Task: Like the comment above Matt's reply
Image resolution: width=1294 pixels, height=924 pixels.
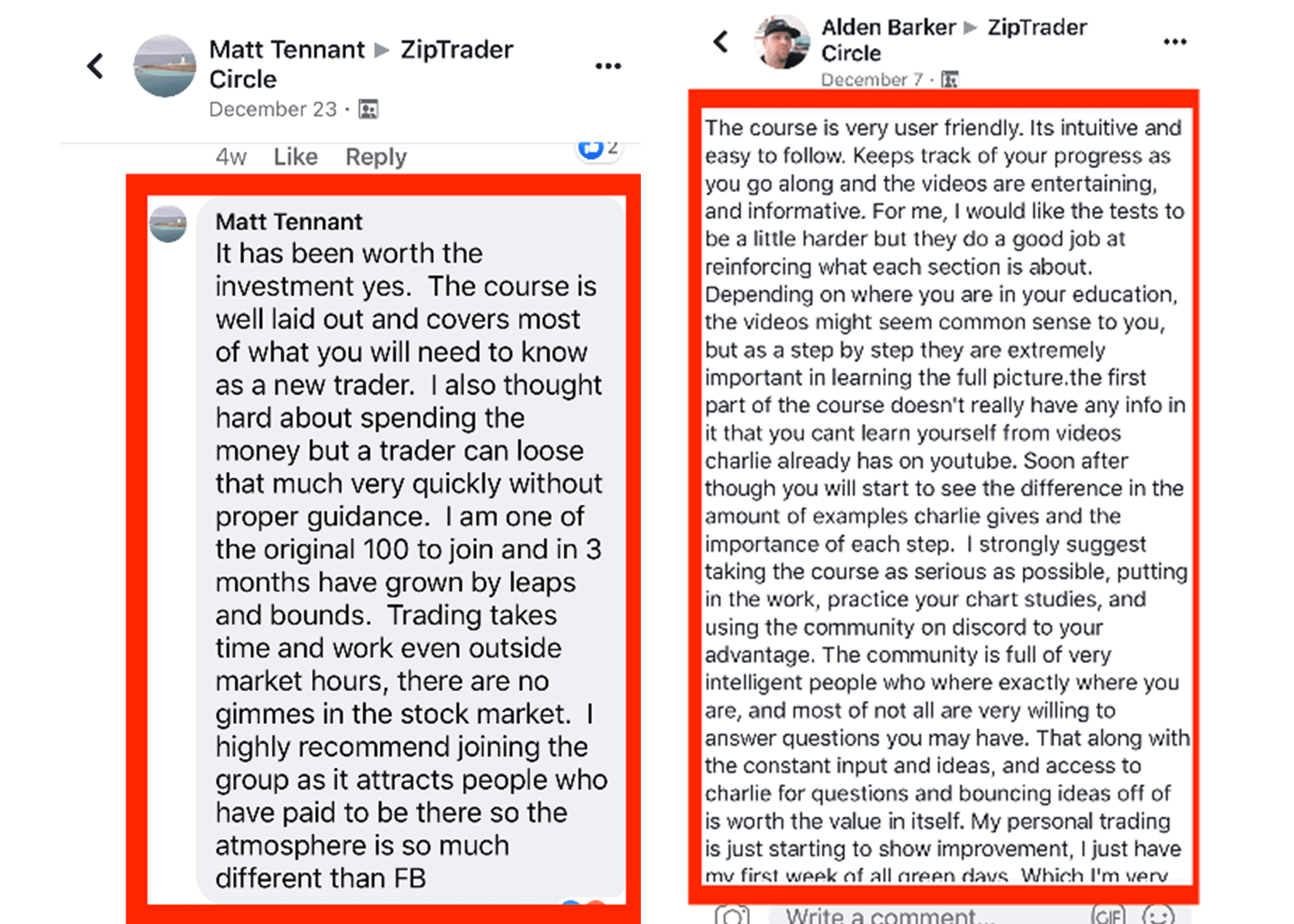Action: tap(296, 157)
